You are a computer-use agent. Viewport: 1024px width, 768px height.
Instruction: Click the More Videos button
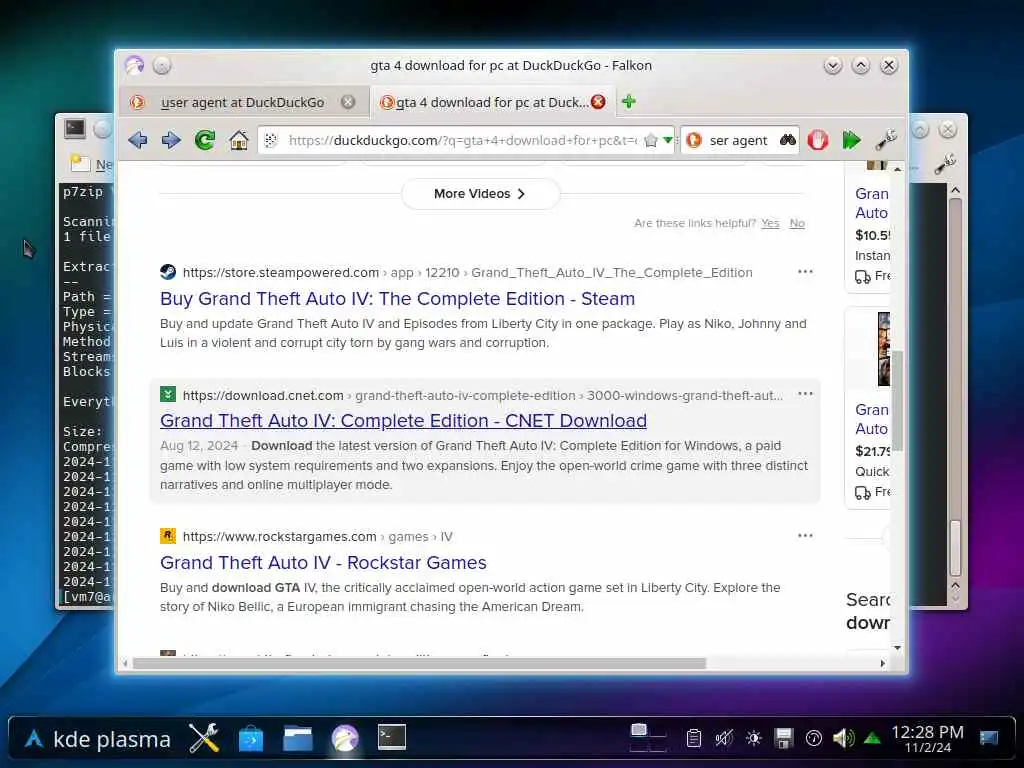(x=480, y=194)
